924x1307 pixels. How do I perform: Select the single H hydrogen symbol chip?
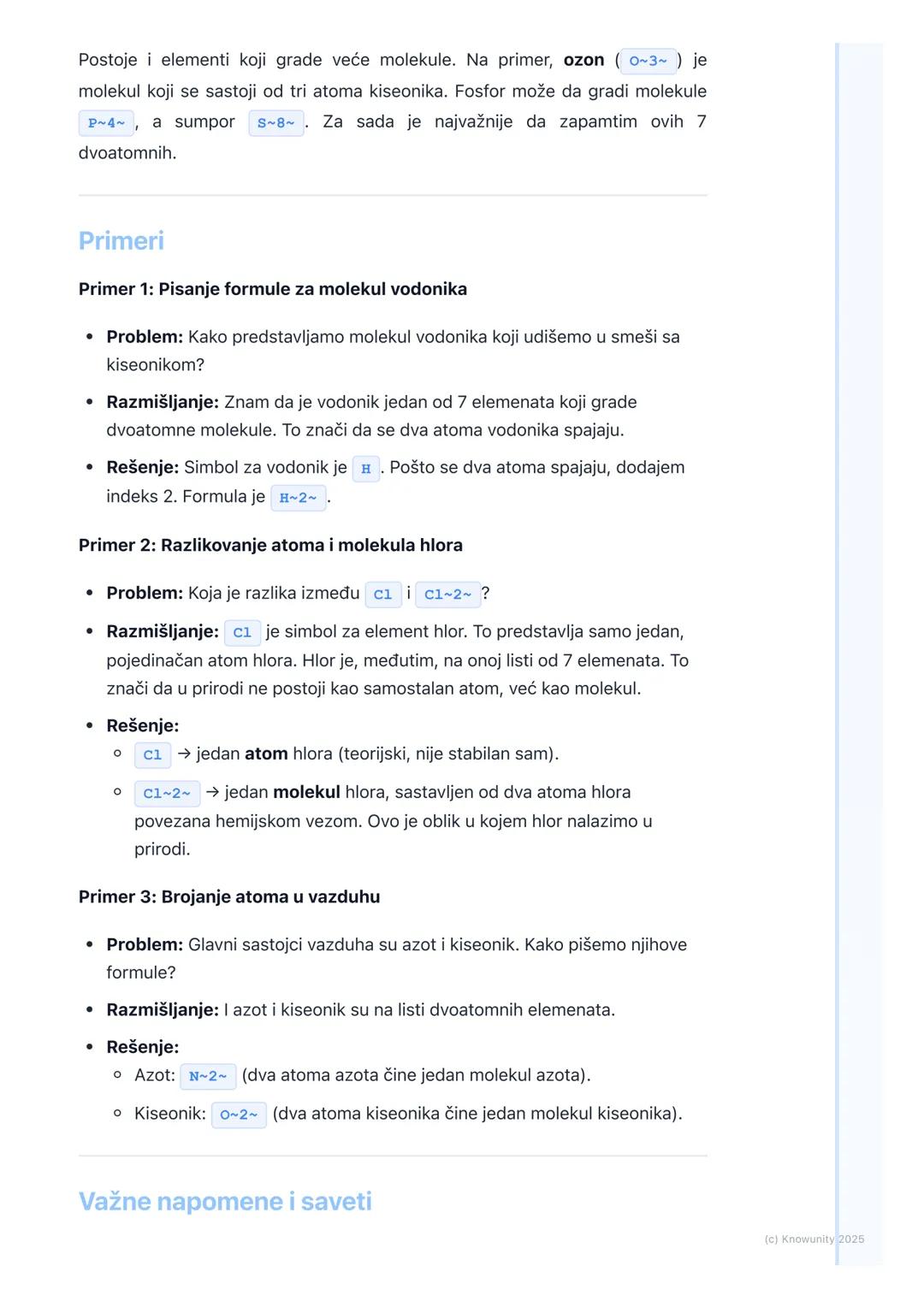coord(365,469)
